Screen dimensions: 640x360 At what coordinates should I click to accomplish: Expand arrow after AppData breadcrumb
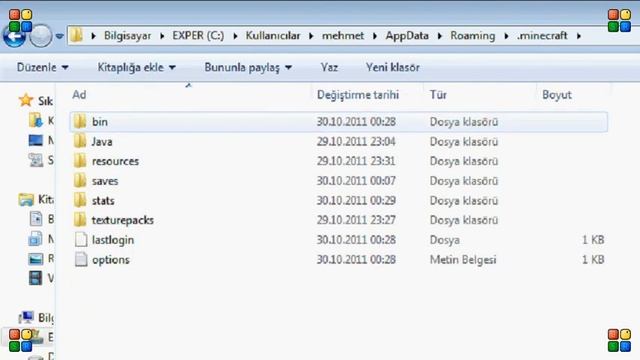[x=440, y=36]
